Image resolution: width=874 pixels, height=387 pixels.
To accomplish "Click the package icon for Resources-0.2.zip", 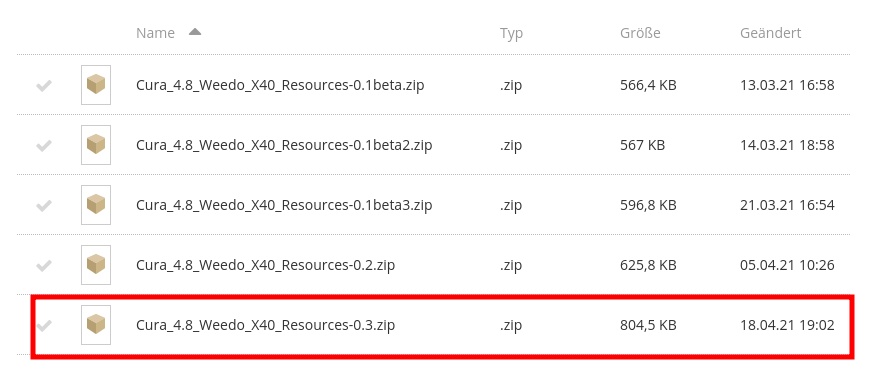I will 96,264.
